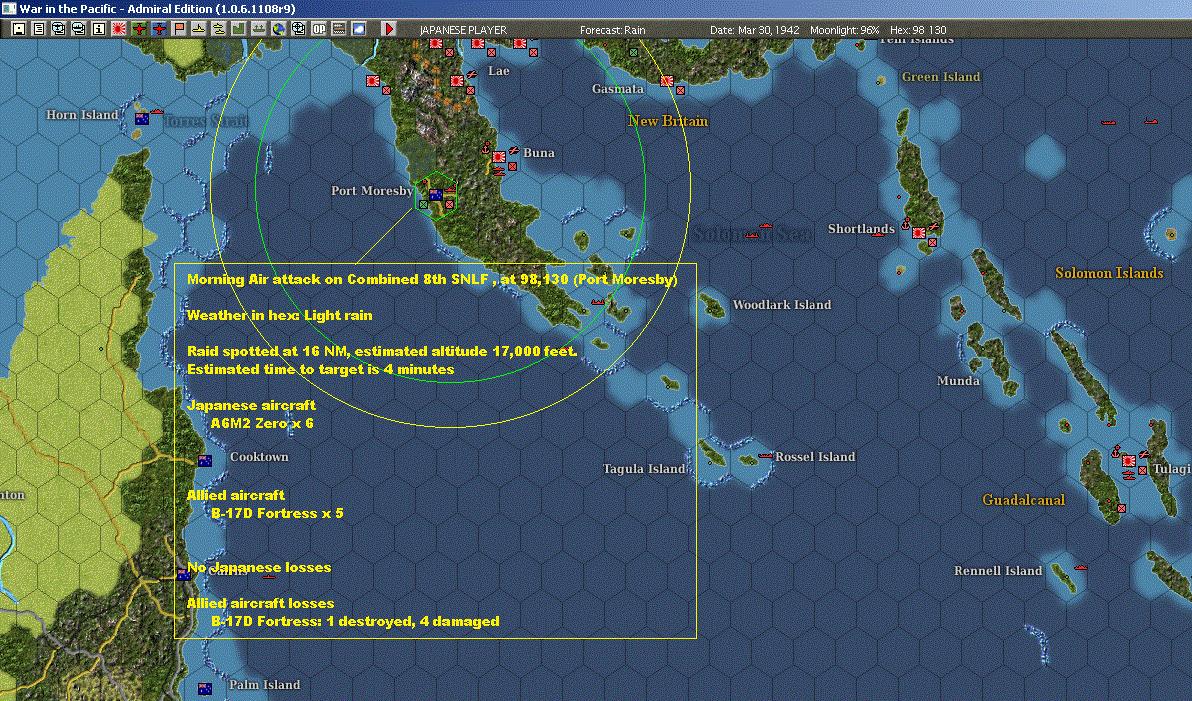Select the Australian flag at Horn Island
Screen dimensions: 1192x701
[x=141, y=119]
